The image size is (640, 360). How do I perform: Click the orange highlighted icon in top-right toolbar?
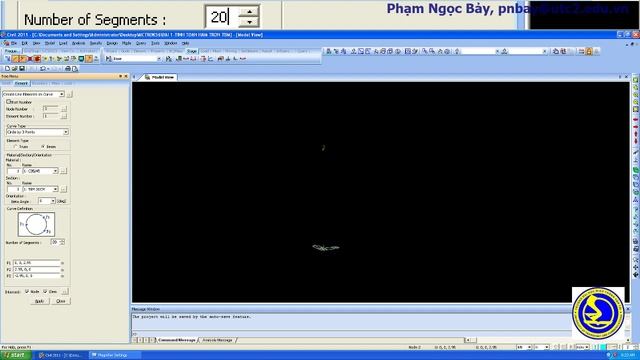tap(589, 51)
